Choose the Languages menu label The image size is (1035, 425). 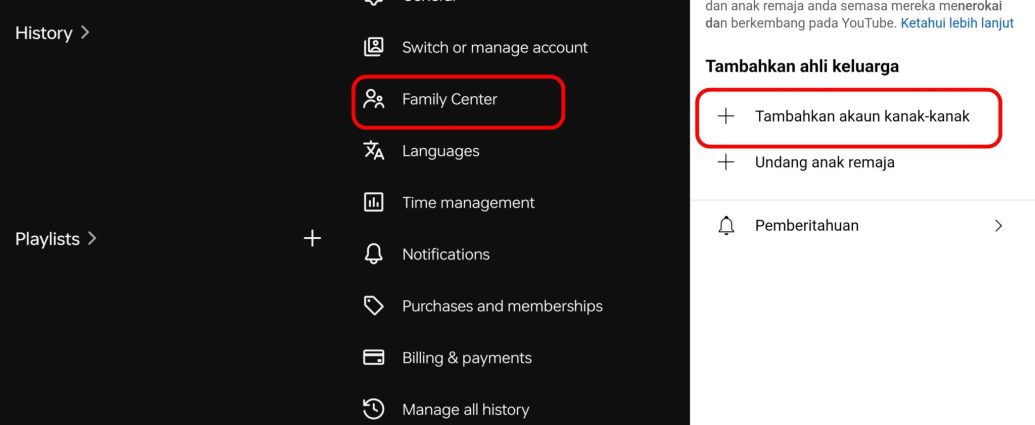pos(440,151)
